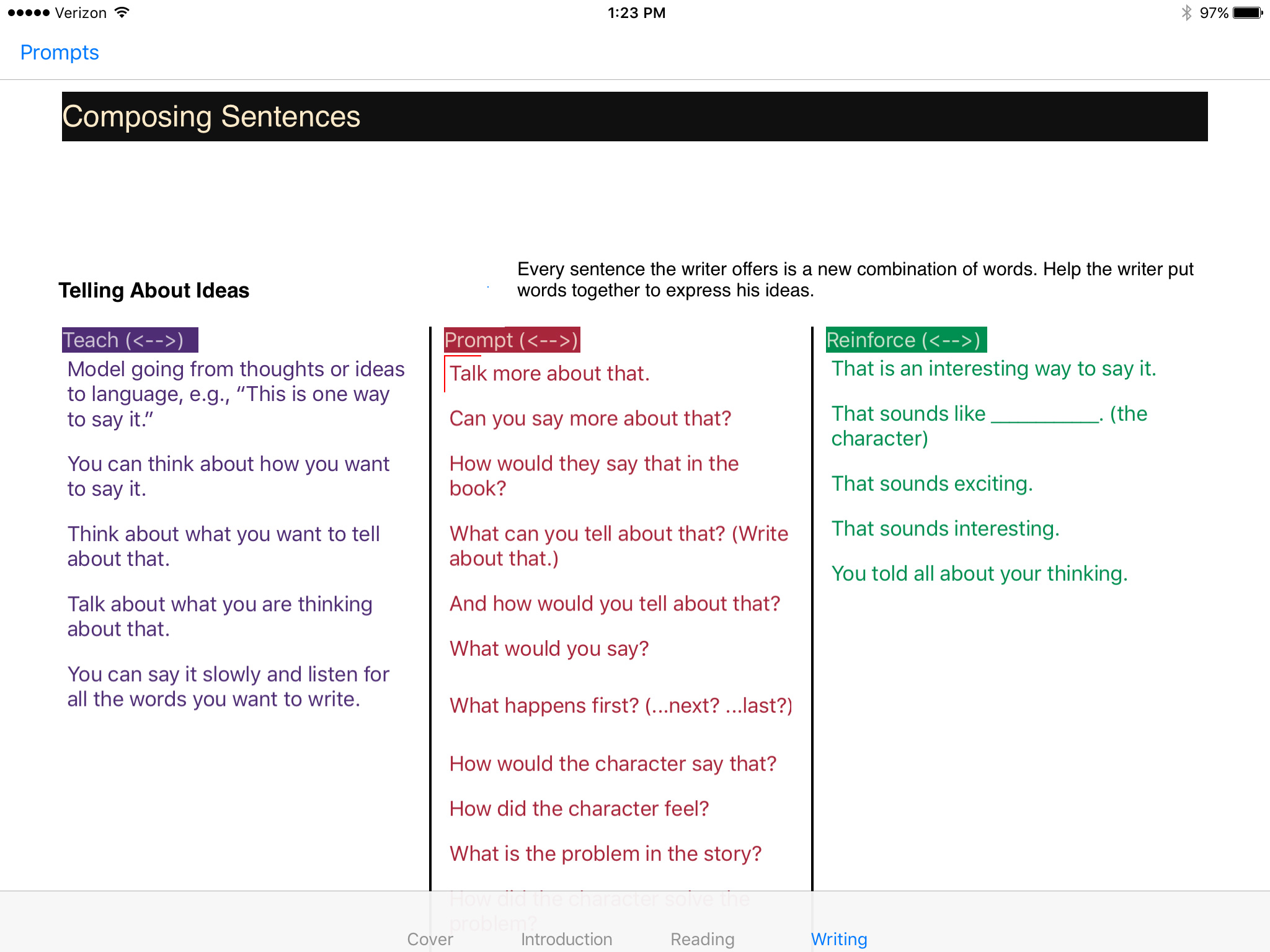Tap the Reinforce column header
This screenshot has height=952, width=1270.
[905, 340]
